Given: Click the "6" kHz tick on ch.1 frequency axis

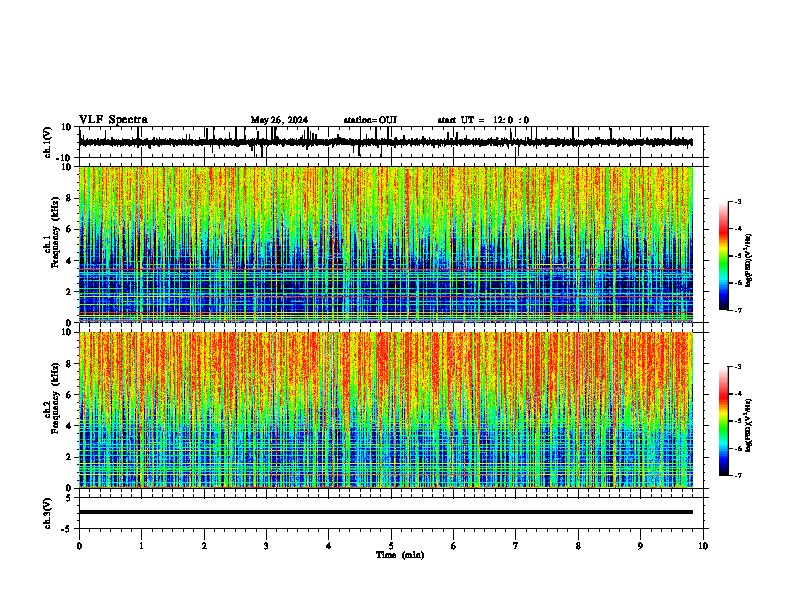Looking at the screenshot, I should (x=69, y=229).
